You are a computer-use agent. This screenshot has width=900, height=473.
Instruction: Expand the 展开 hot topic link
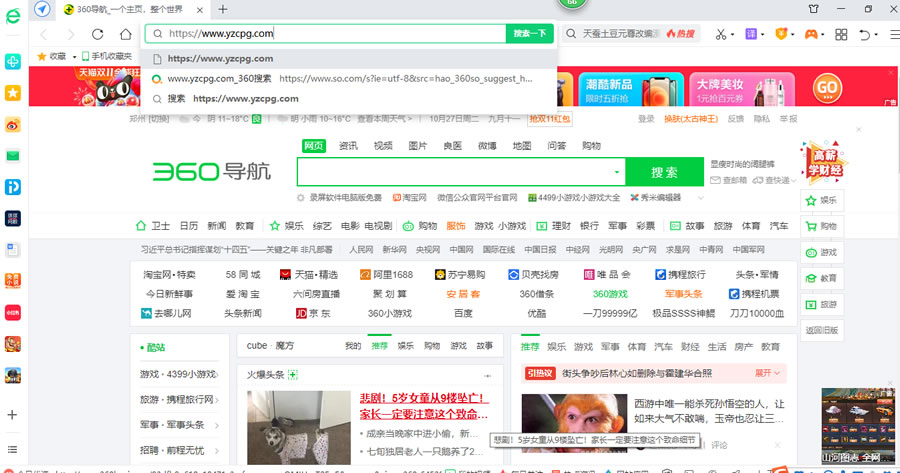click(x=767, y=373)
